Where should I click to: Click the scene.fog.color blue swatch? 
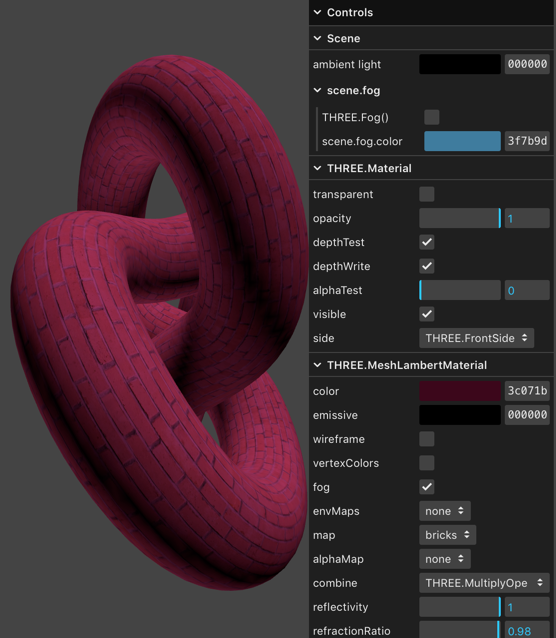462,141
